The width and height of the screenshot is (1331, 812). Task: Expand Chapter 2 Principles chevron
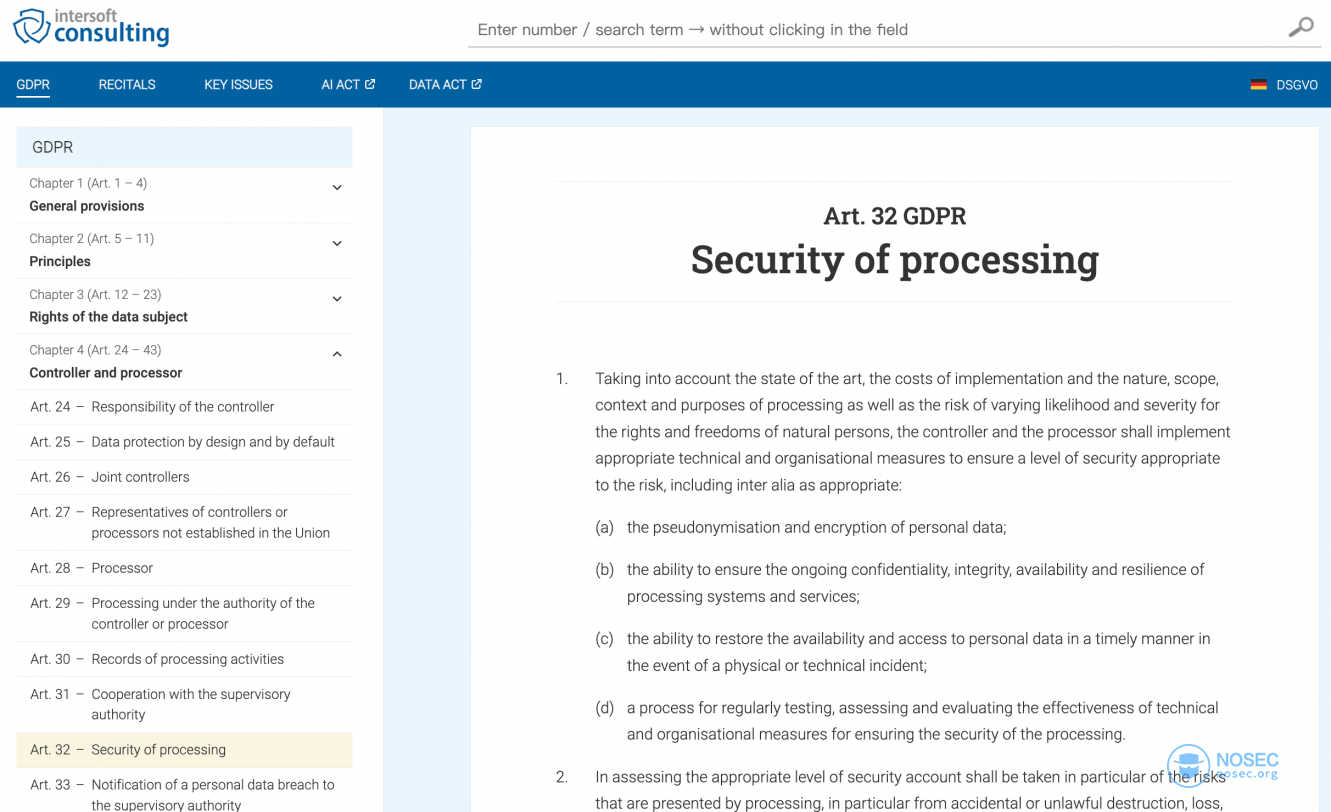tap(337, 244)
